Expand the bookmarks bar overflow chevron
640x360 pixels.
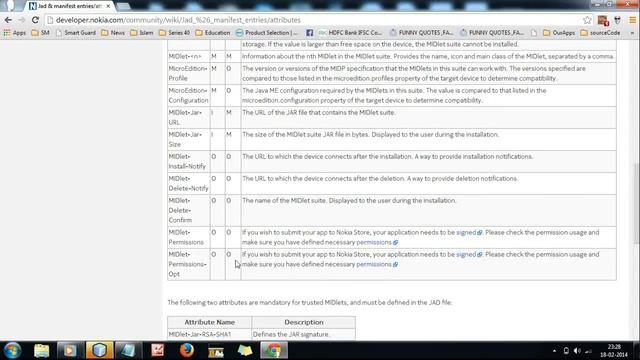pyautogui.click(x=632, y=33)
